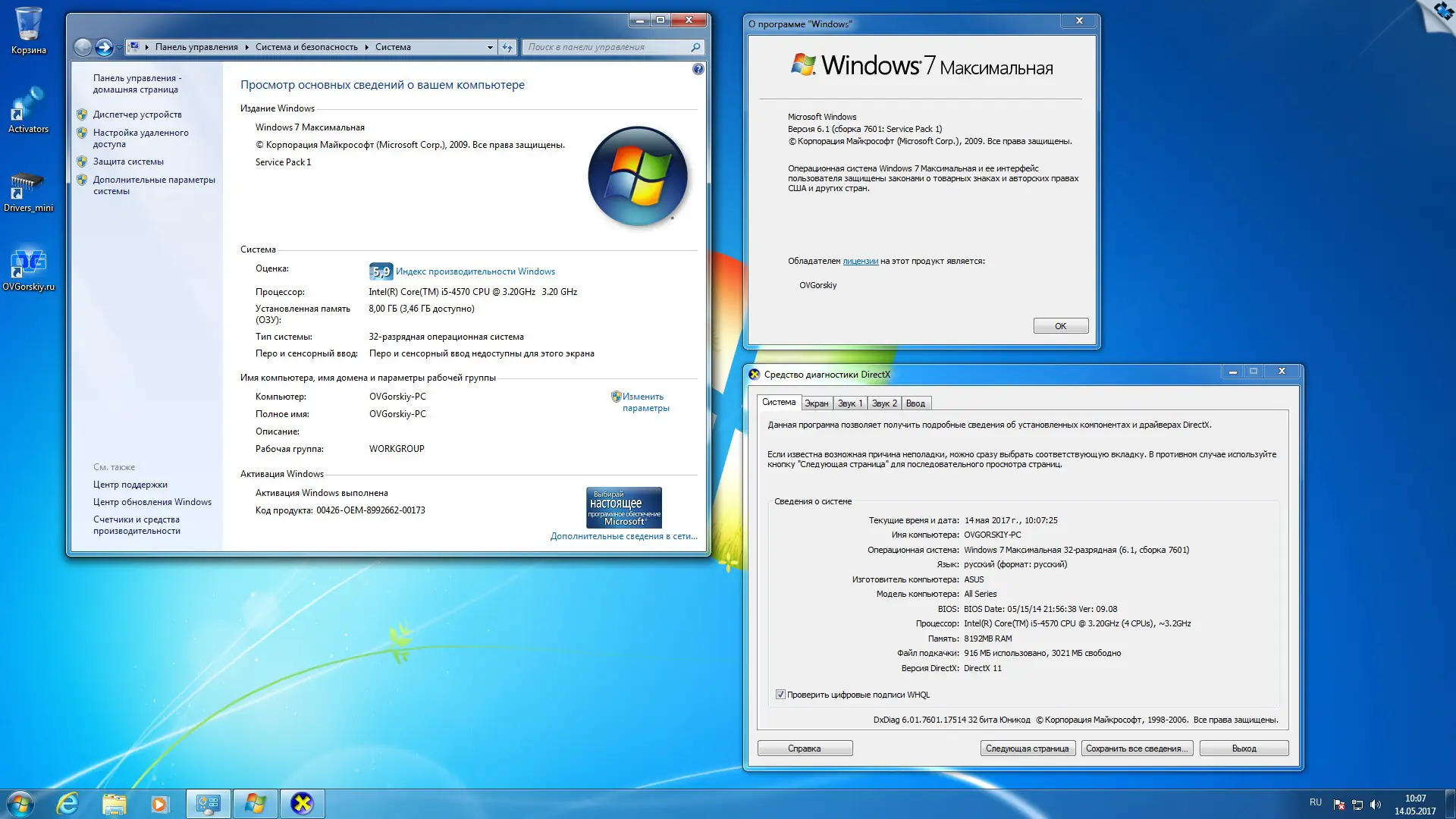The image size is (1456, 819).
Task: Switch to the DirectX diagnostics taskbar icon
Action: click(x=302, y=803)
